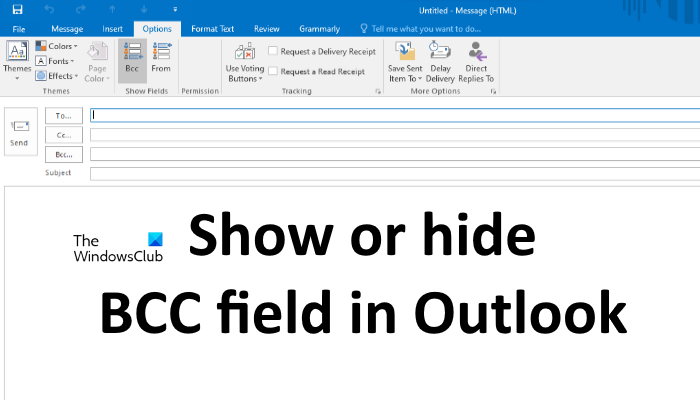The height and width of the screenshot is (400, 700).
Task: Click the To... address book button
Action: (64, 115)
